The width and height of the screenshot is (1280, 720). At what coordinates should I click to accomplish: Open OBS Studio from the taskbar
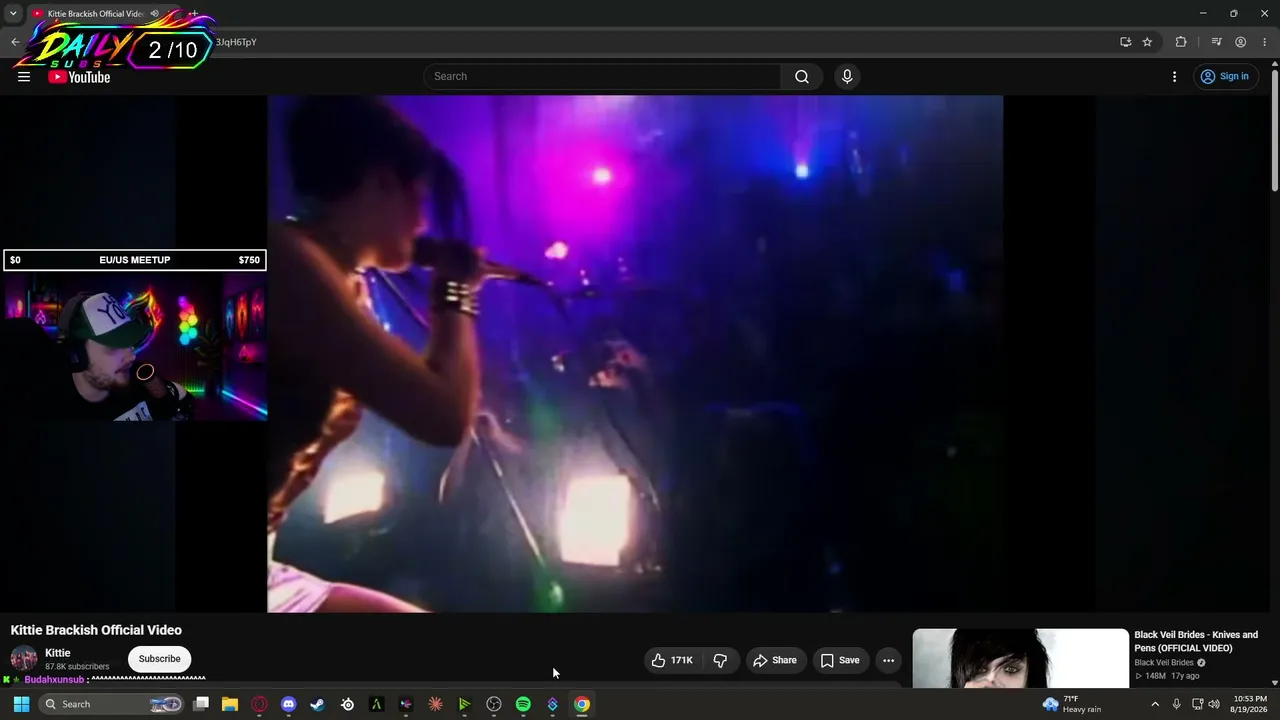pyautogui.click(x=494, y=704)
